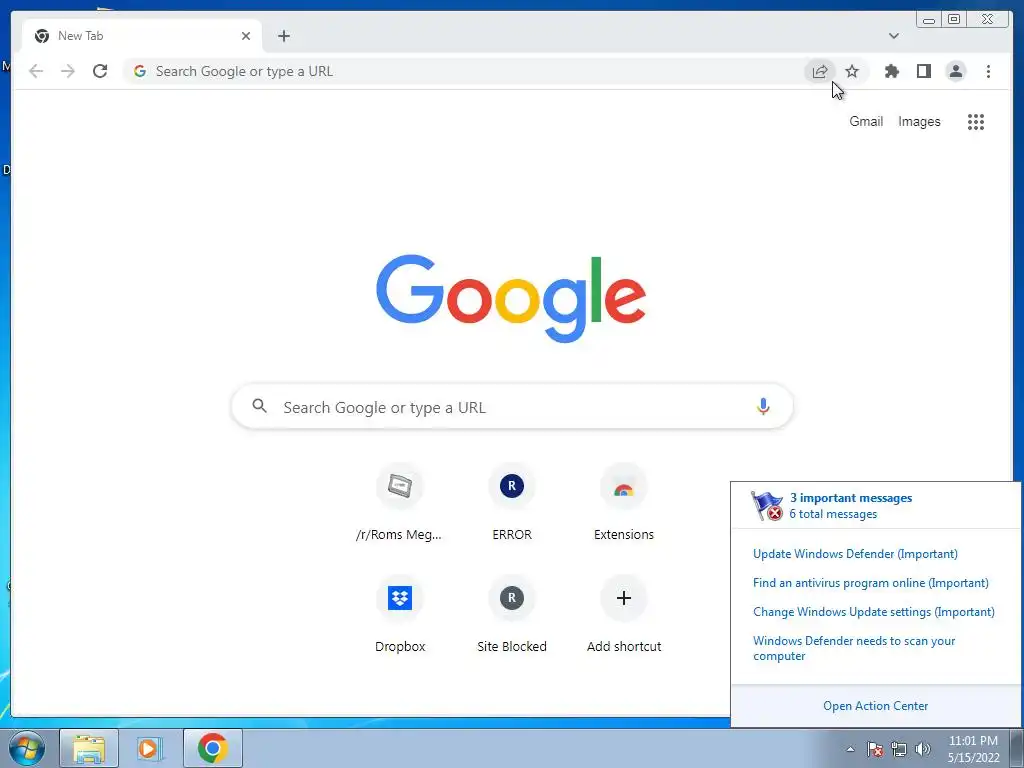Open the ERROR shortcut tile
Viewport: 1024px width, 768px height.
(511, 503)
